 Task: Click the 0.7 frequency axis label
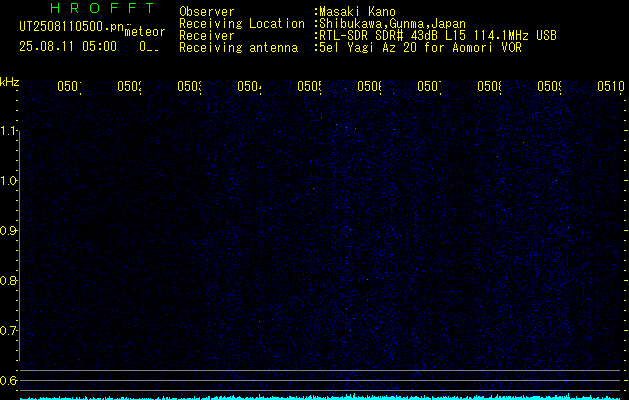8,331
